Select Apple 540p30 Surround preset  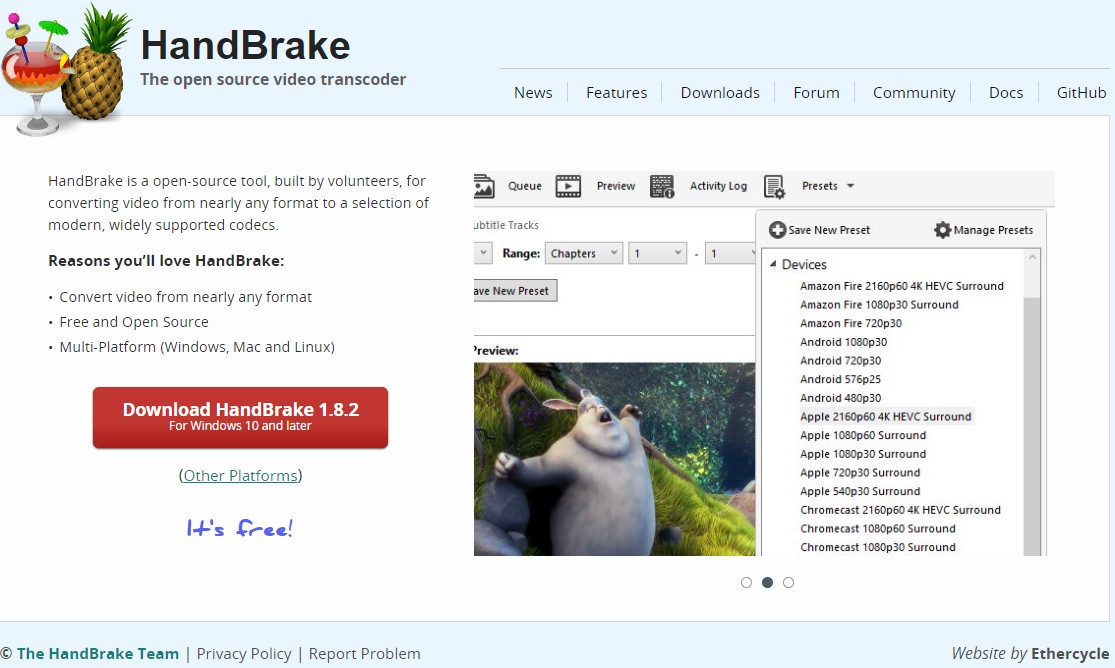pos(860,491)
